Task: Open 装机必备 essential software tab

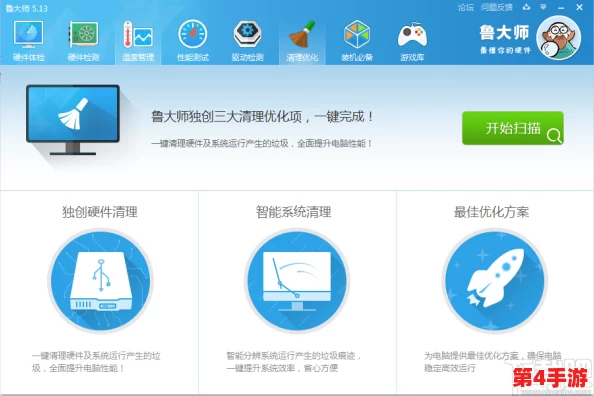Action: pyautogui.click(x=357, y=41)
